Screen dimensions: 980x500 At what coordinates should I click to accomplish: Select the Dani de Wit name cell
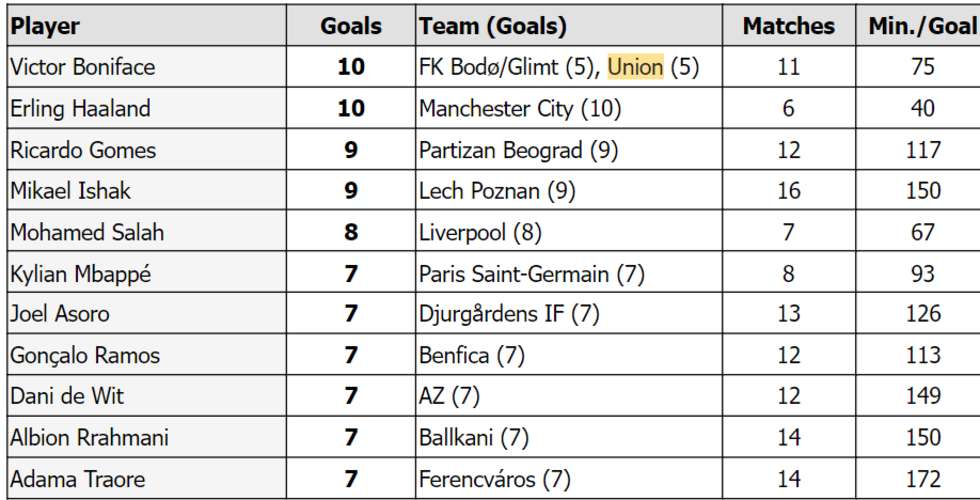pos(66,396)
